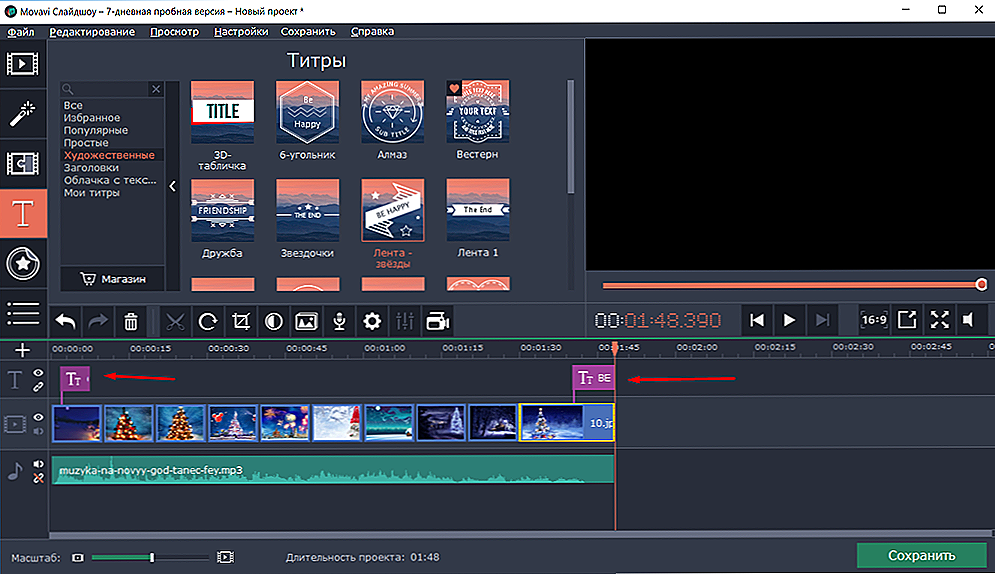The width and height of the screenshot is (995, 574).
Task: Click the green Сохранить button
Action: coord(921,556)
